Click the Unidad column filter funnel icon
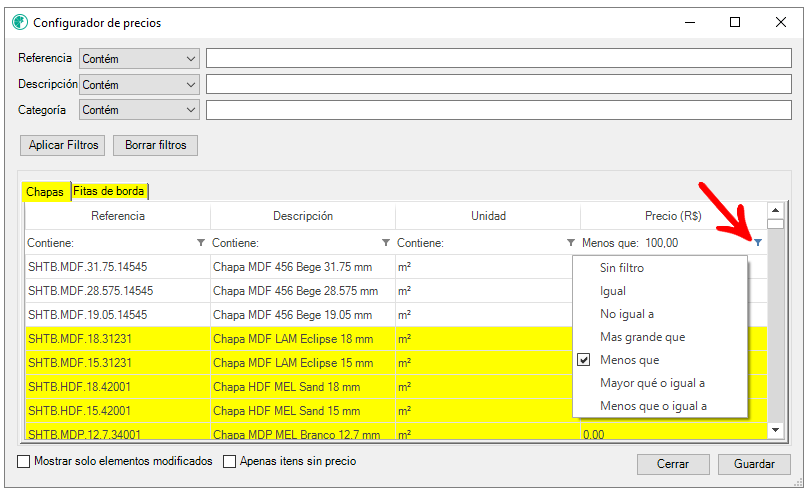Screen dimensions: 809x498 [x=571, y=243]
